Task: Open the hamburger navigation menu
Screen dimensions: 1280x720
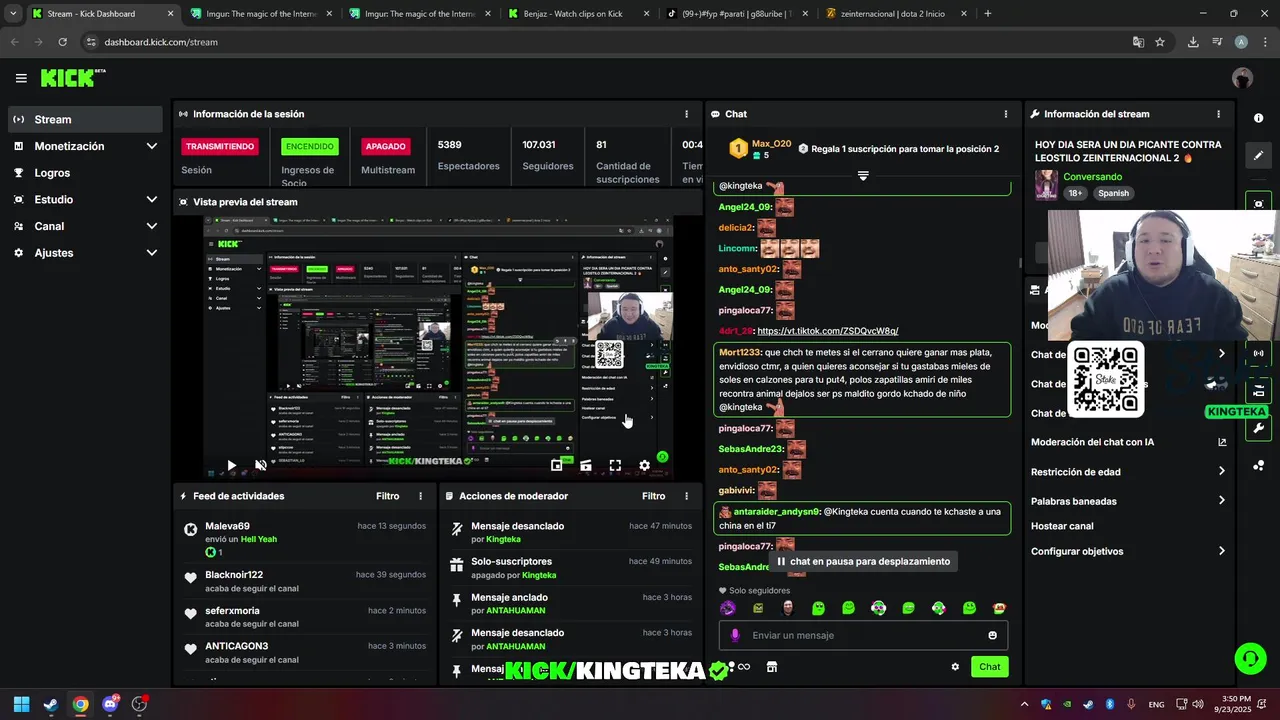Action: tap(21, 78)
